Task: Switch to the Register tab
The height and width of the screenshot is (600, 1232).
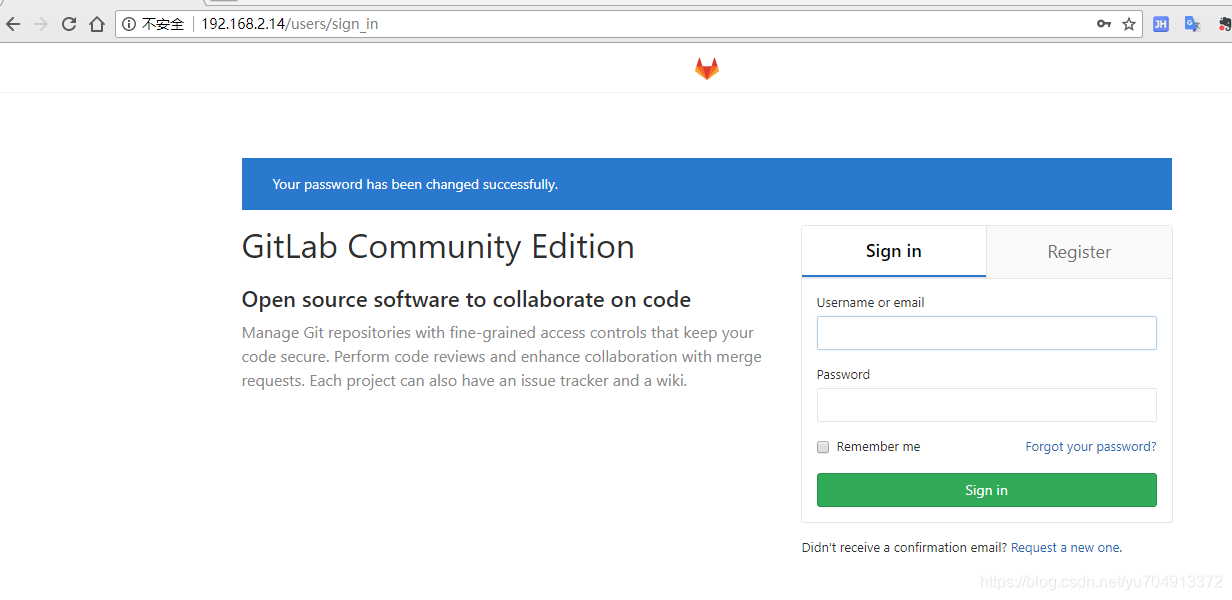Action: [x=1079, y=252]
